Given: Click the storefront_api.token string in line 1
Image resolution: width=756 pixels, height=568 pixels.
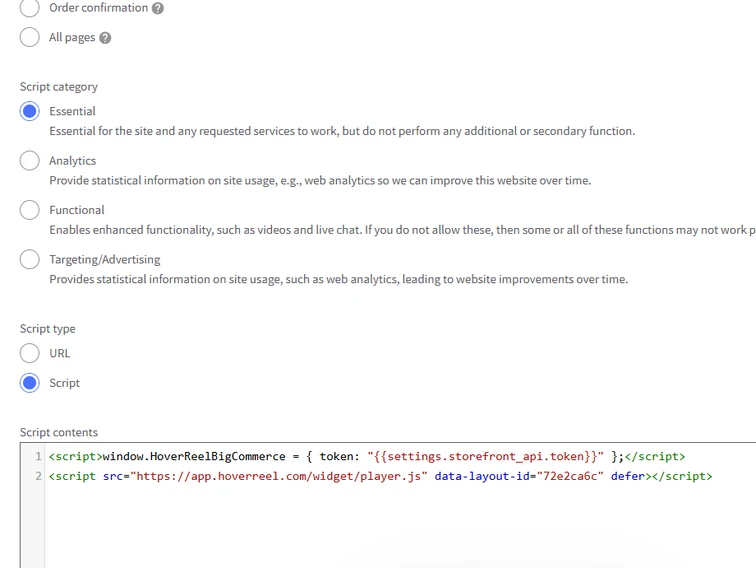Looking at the screenshot, I should [486, 456].
